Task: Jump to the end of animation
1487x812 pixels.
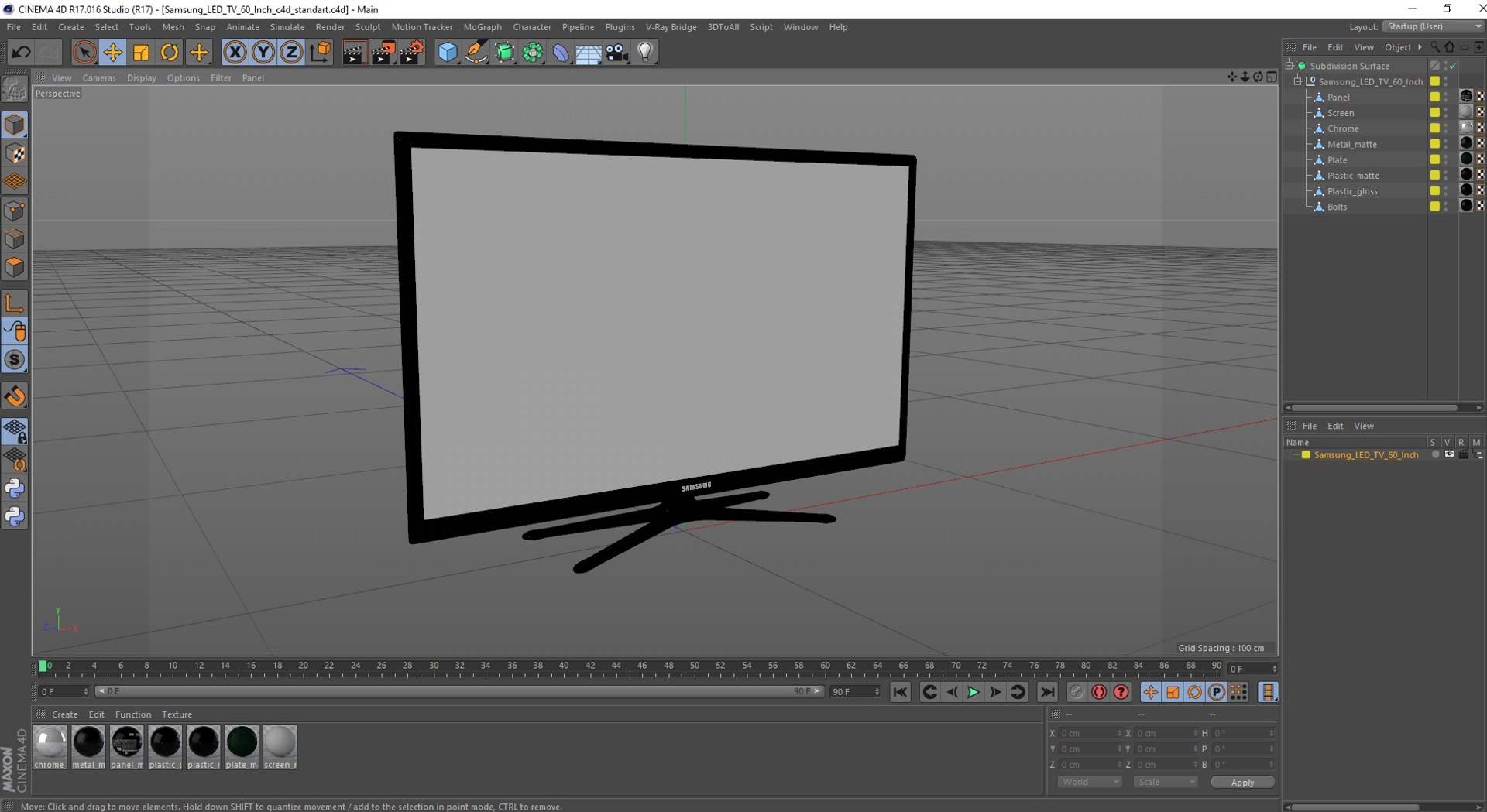Action: (x=1047, y=692)
